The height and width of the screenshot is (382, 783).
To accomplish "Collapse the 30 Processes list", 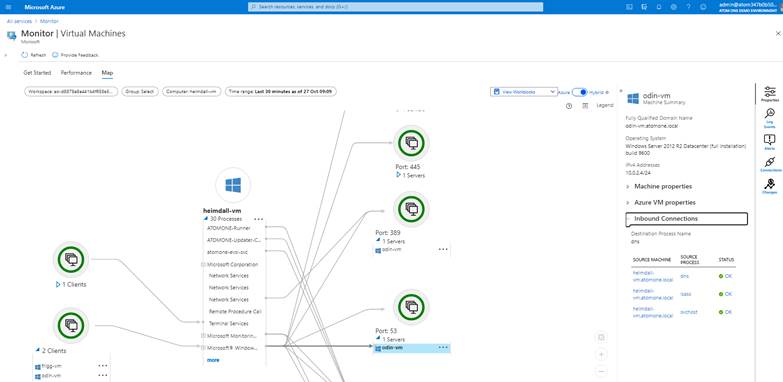I will pos(206,219).
